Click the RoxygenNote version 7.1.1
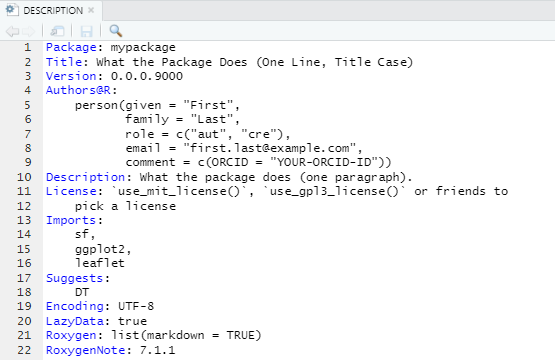The height and width of the screenshot is (360, 555). tap(158, 350)
